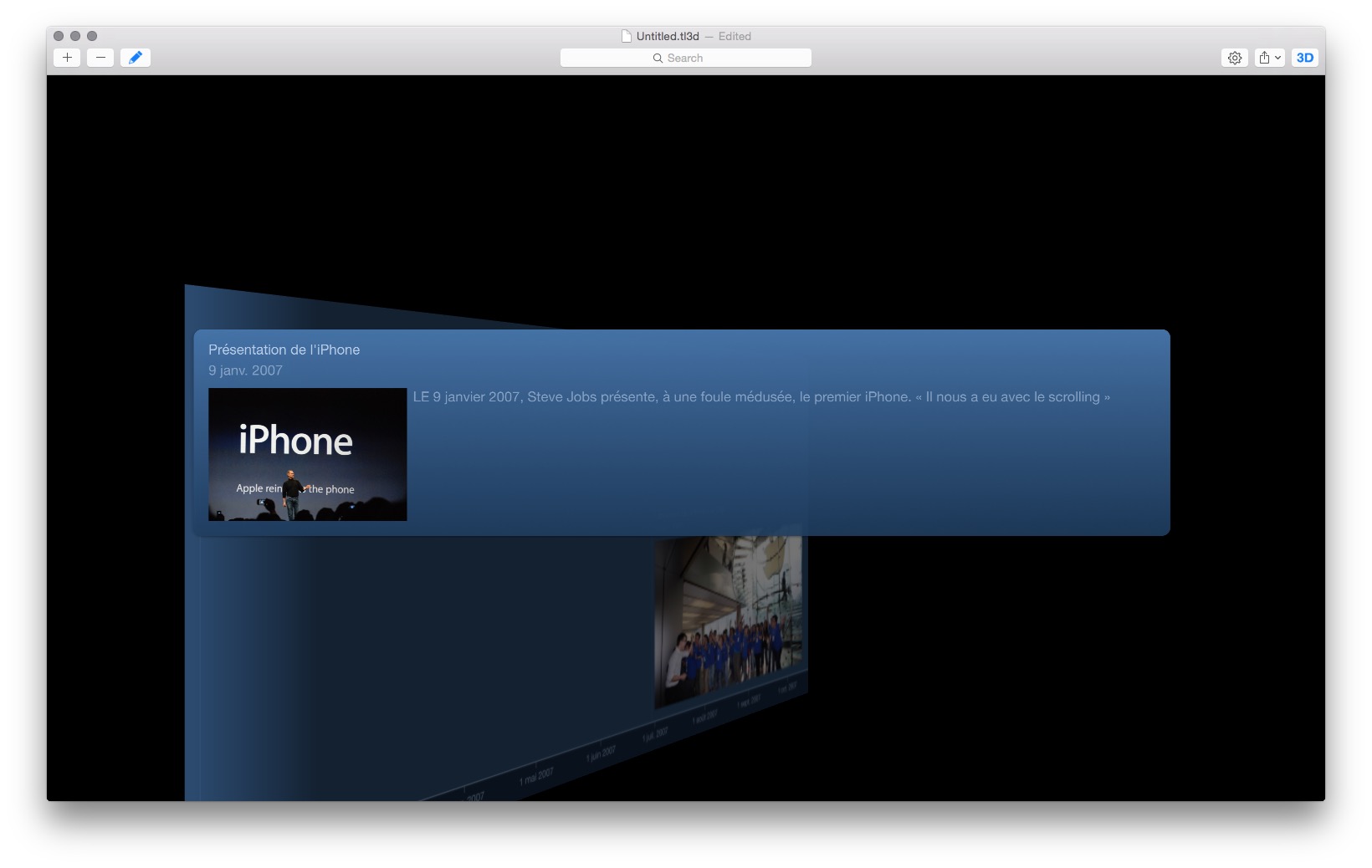Image resolution: width=1372 pixels, height=868 pixels.
Task: Click the 1 mai 2007 timeline marker
Action: 536,776
